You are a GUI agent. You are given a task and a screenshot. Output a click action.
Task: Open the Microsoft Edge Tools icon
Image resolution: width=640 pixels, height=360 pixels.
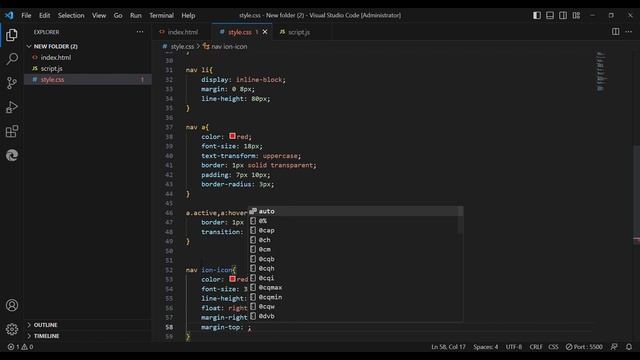(12, 155)
